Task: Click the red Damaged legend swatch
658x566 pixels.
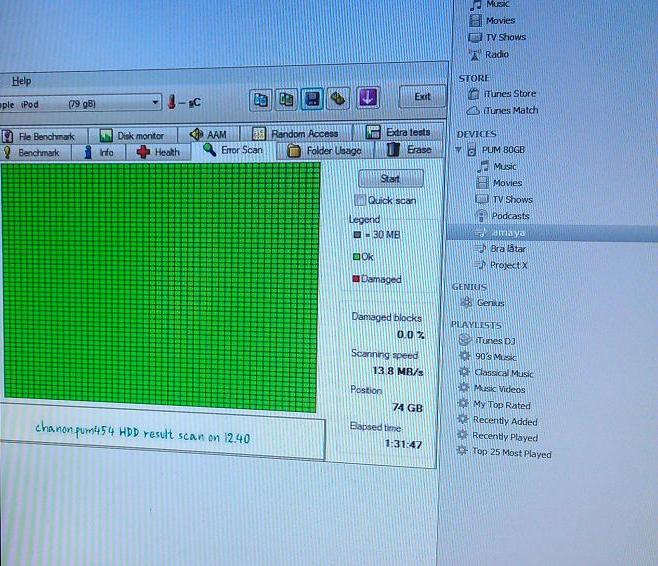Action: tap(356, 280)
